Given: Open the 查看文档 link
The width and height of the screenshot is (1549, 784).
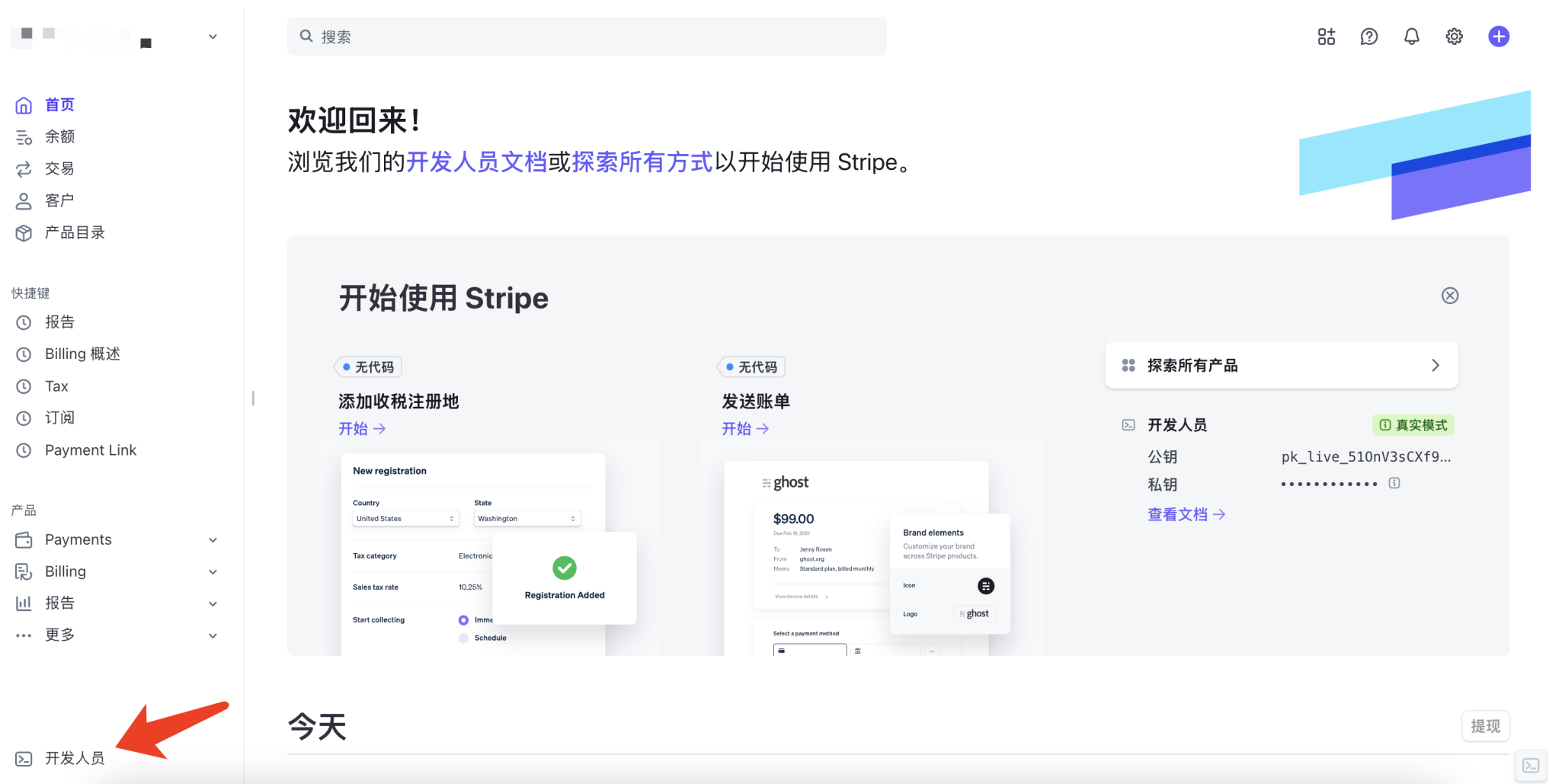Looking at the screenshot, I should (x=1186, y=515).
